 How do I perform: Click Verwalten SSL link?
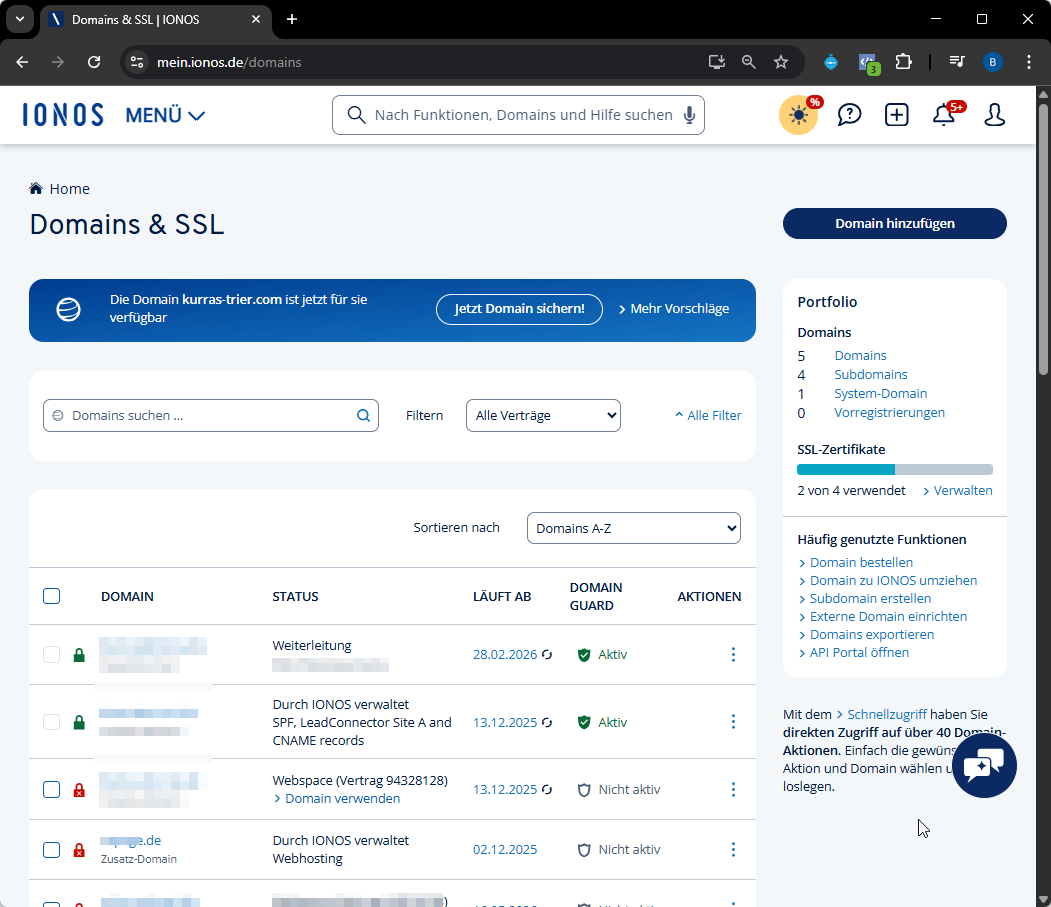pyautogui.click(x=958, y=491)
